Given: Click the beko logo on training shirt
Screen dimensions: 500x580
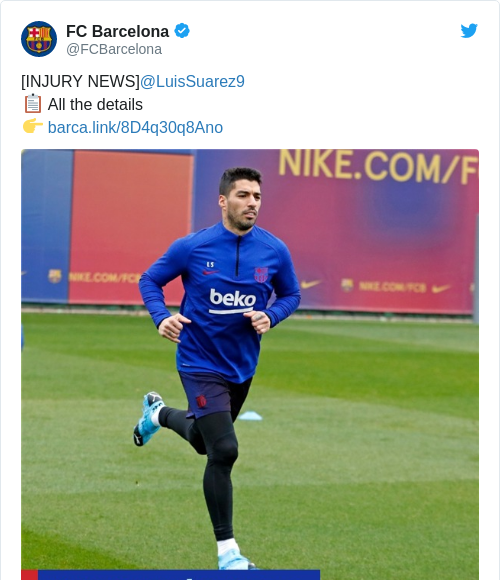Looking at the screenshot, I should click(232, 301).
